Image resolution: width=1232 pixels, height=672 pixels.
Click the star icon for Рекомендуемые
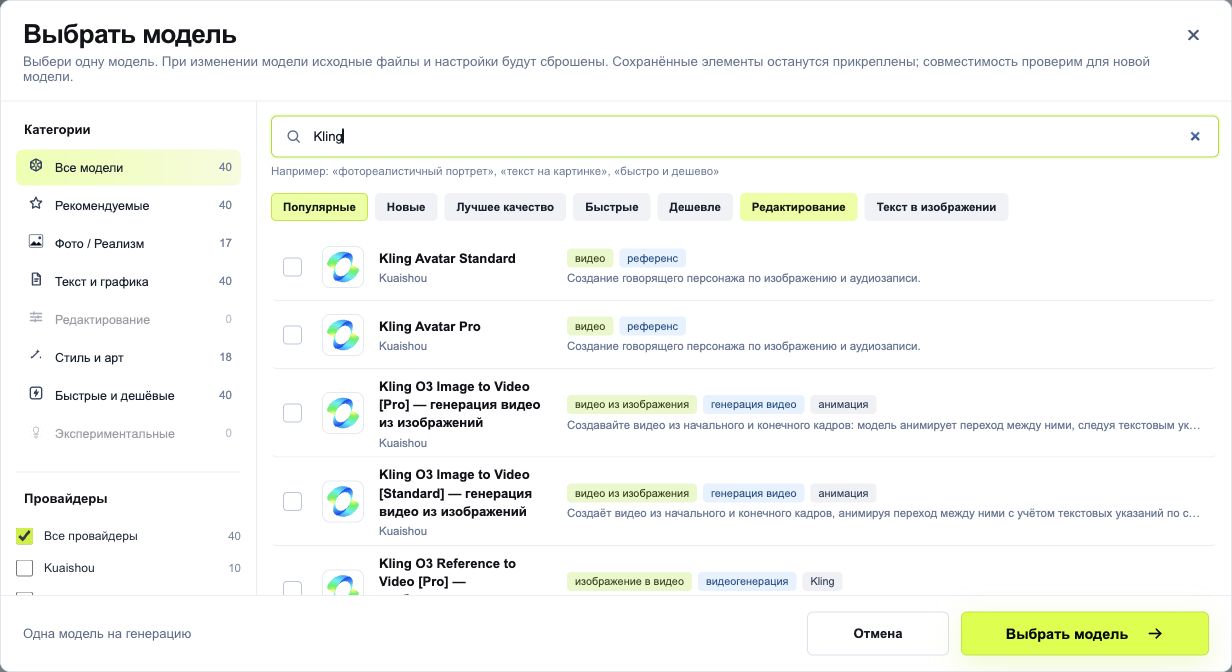(36, 205)
